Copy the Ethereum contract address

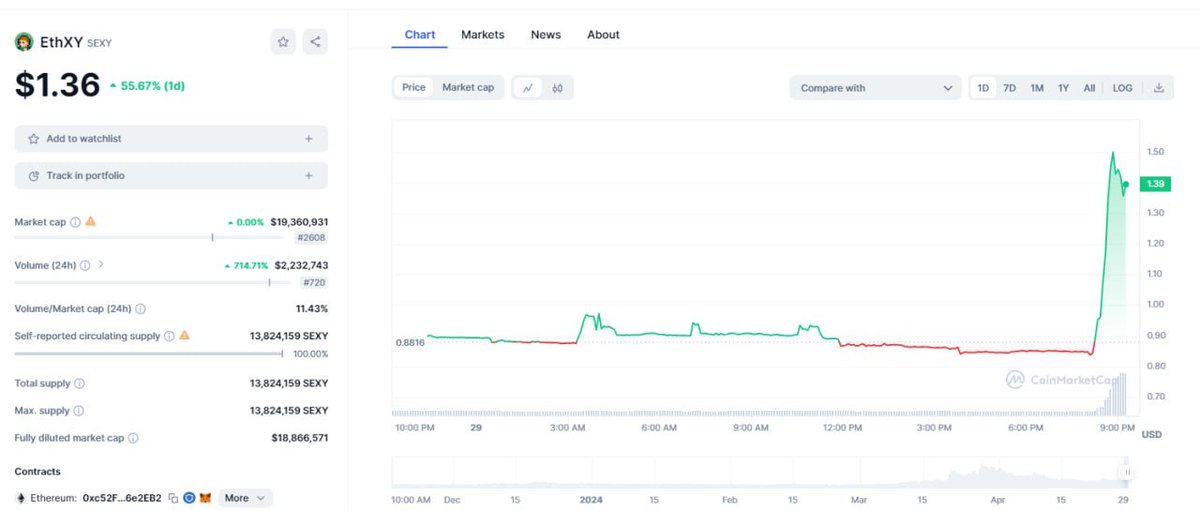point(173,498)
